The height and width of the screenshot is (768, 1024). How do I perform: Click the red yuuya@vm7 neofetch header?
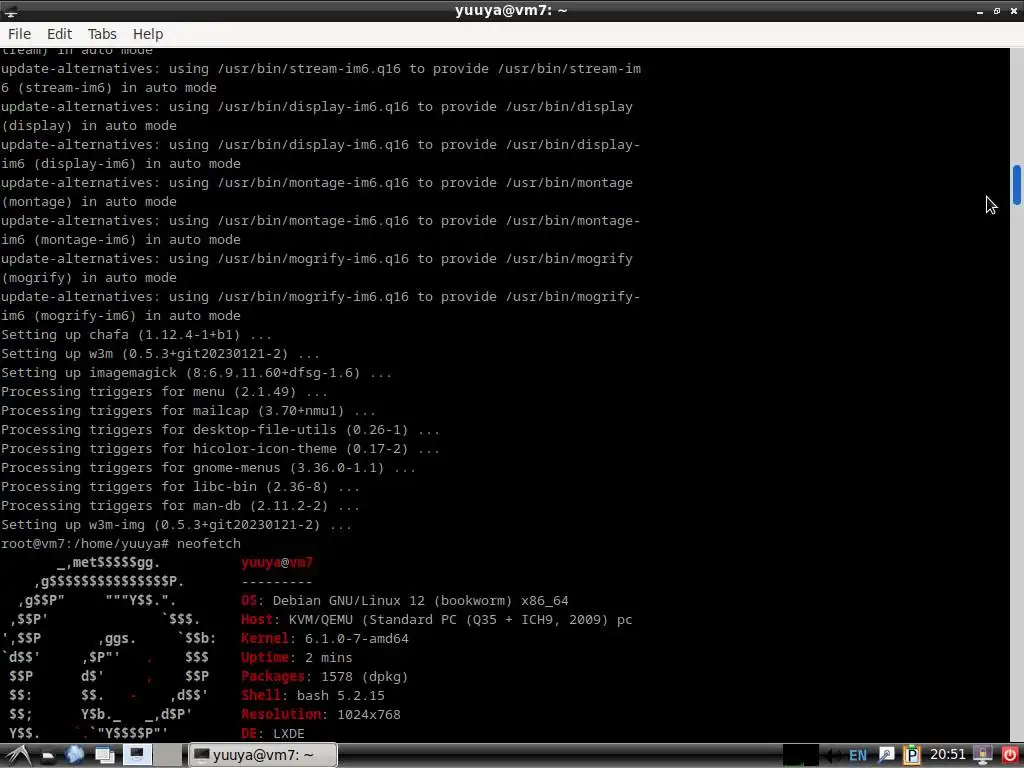pos(277,562)
